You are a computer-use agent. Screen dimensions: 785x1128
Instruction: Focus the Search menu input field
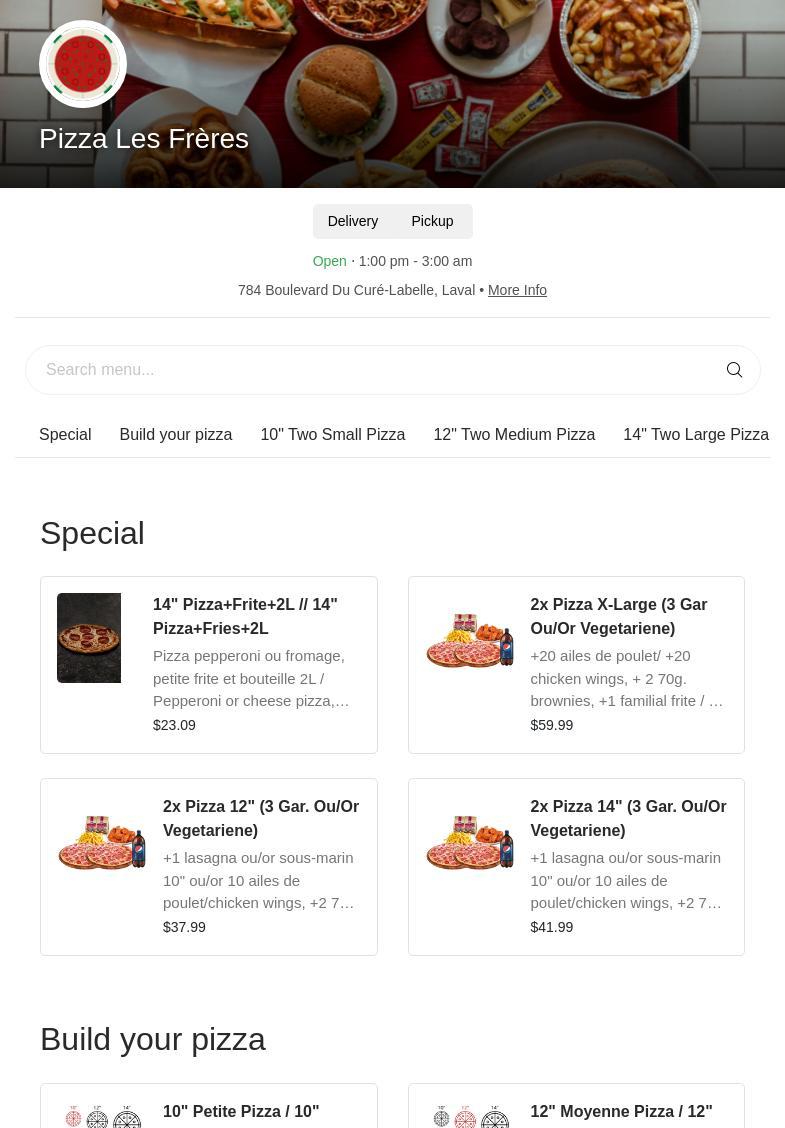click(x=370, y=370)
